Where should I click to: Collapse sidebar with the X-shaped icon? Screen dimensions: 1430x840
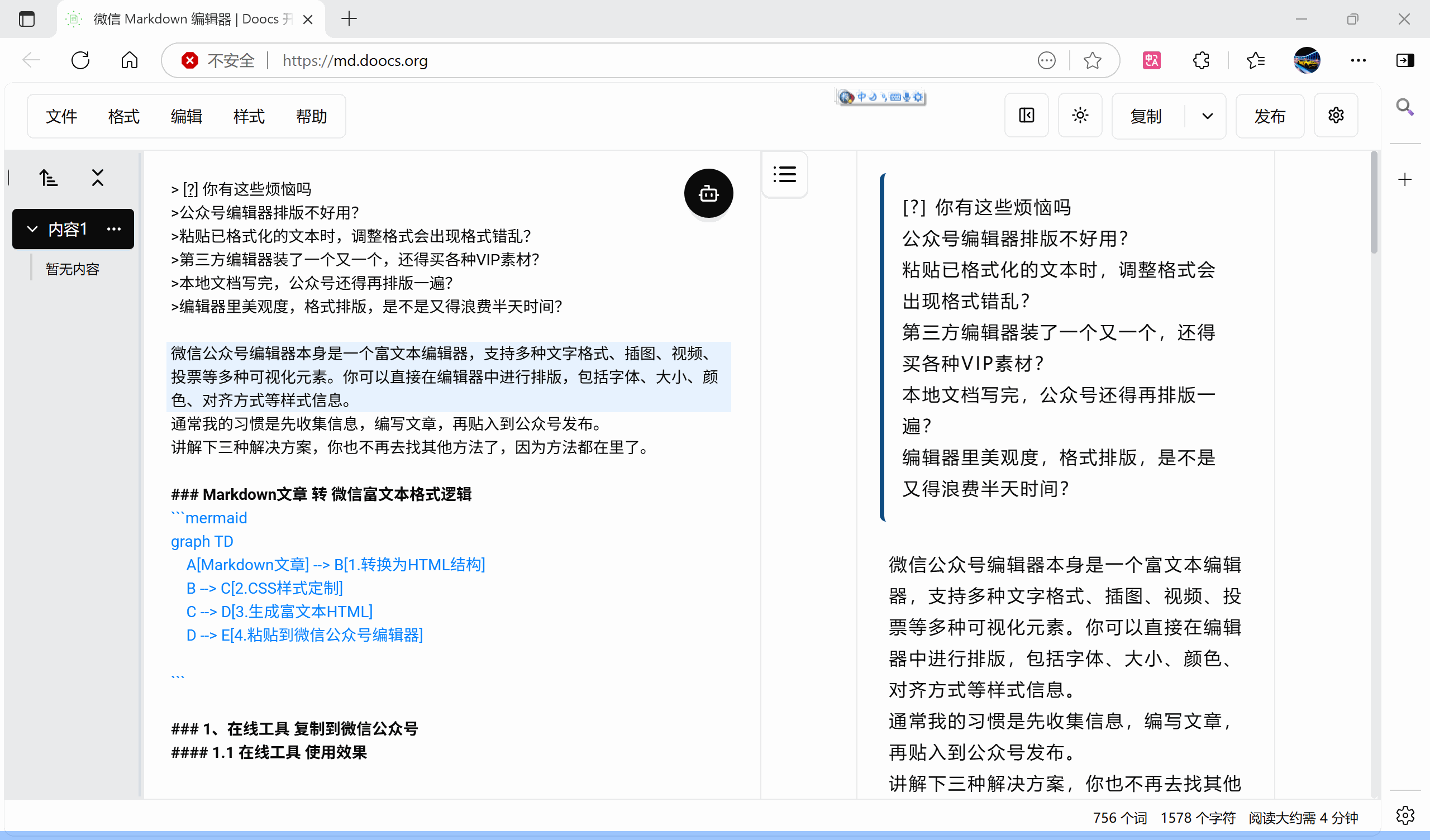98,178
